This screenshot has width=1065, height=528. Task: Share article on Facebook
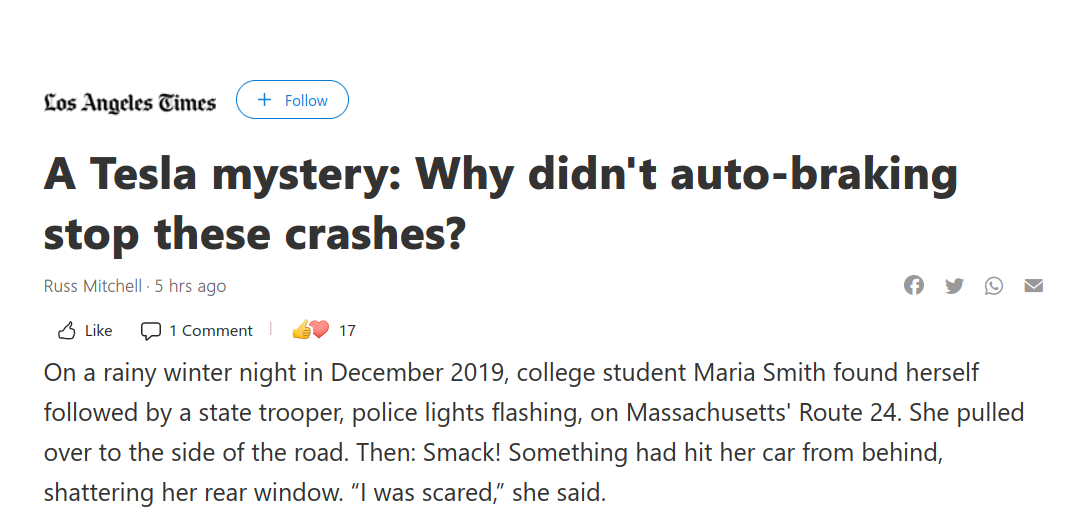[914, 285]
